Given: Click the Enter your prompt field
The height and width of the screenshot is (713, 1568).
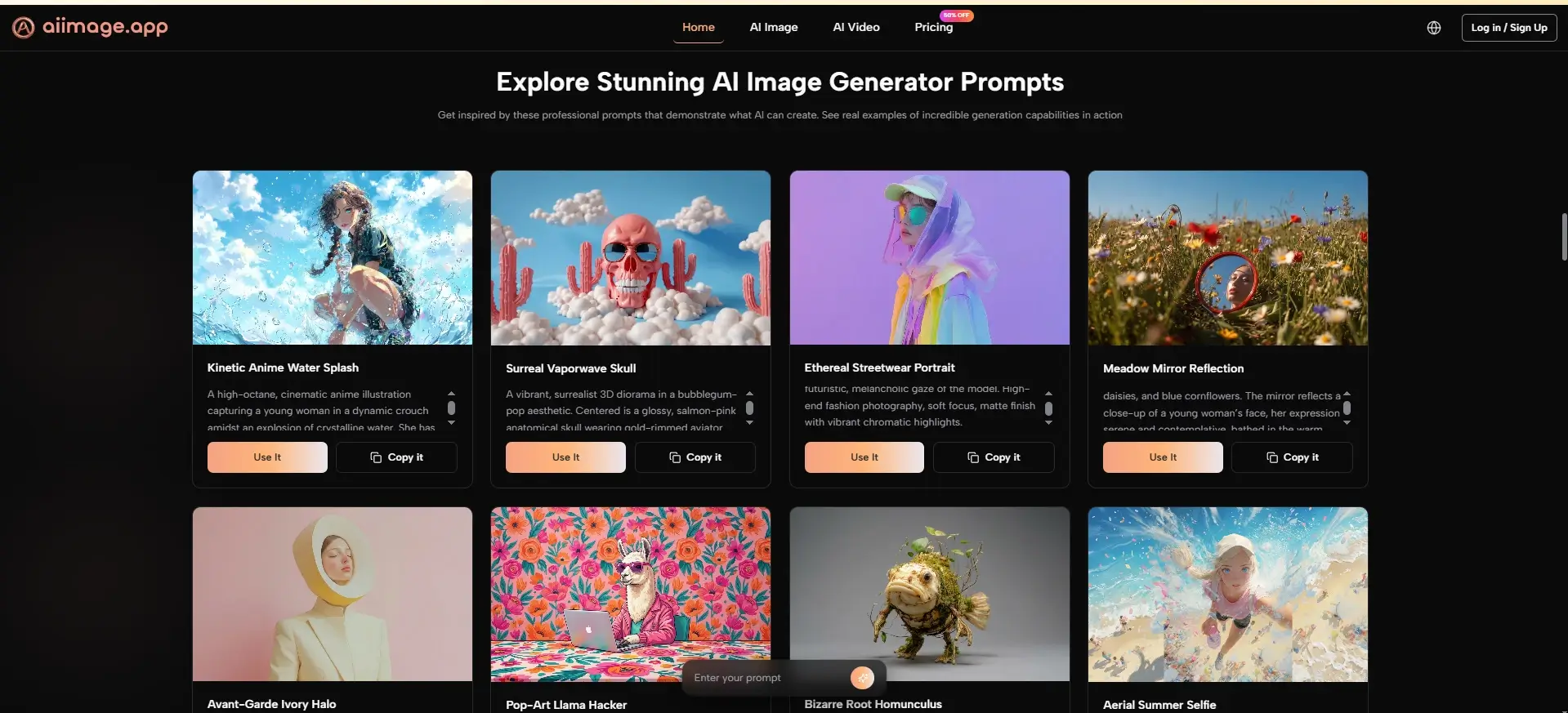Looking at the screenshot, I should click(x=766, y=678).
